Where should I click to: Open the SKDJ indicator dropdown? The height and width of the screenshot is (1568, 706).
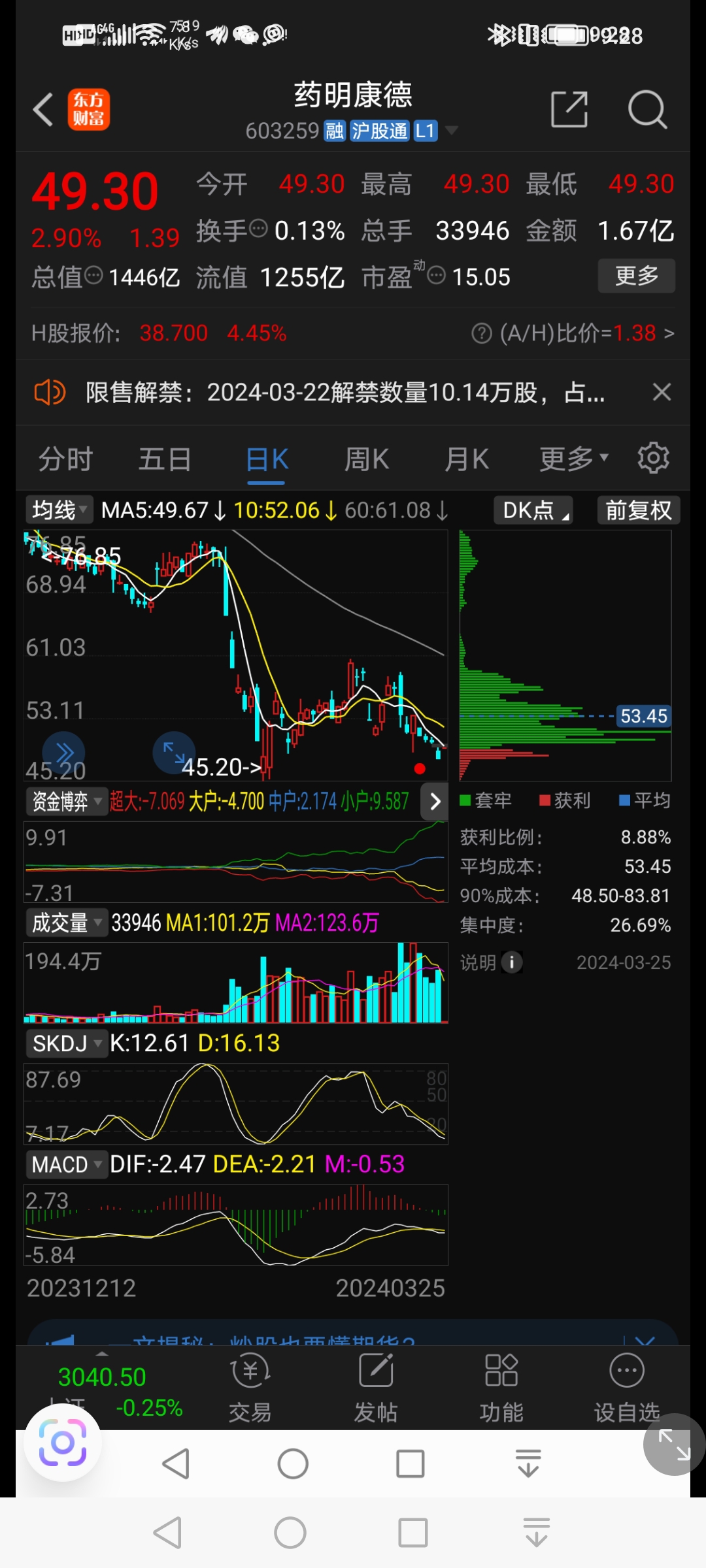67,1043
